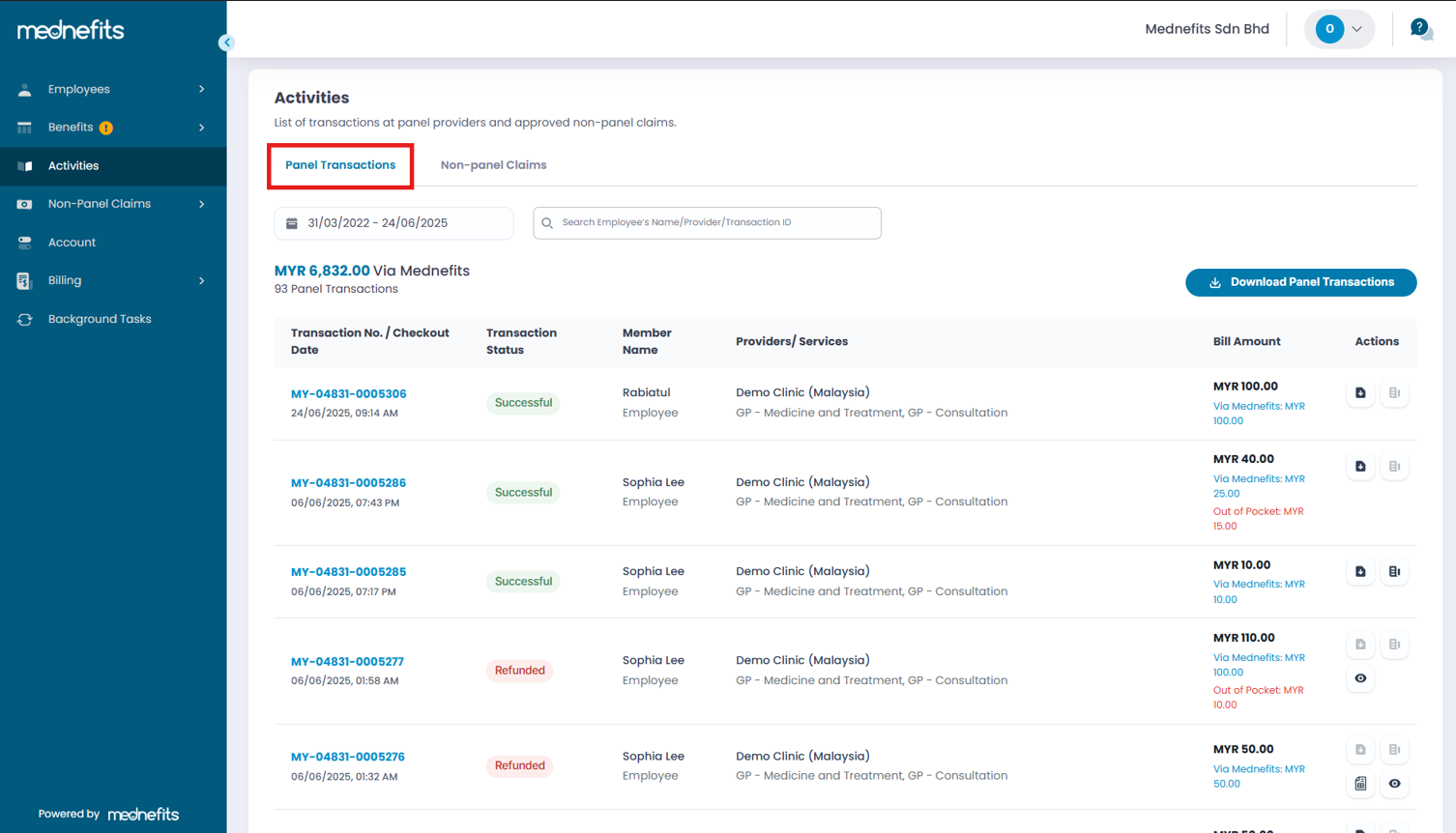
Task: Click the Activities book icon
Action: [24, 166]
